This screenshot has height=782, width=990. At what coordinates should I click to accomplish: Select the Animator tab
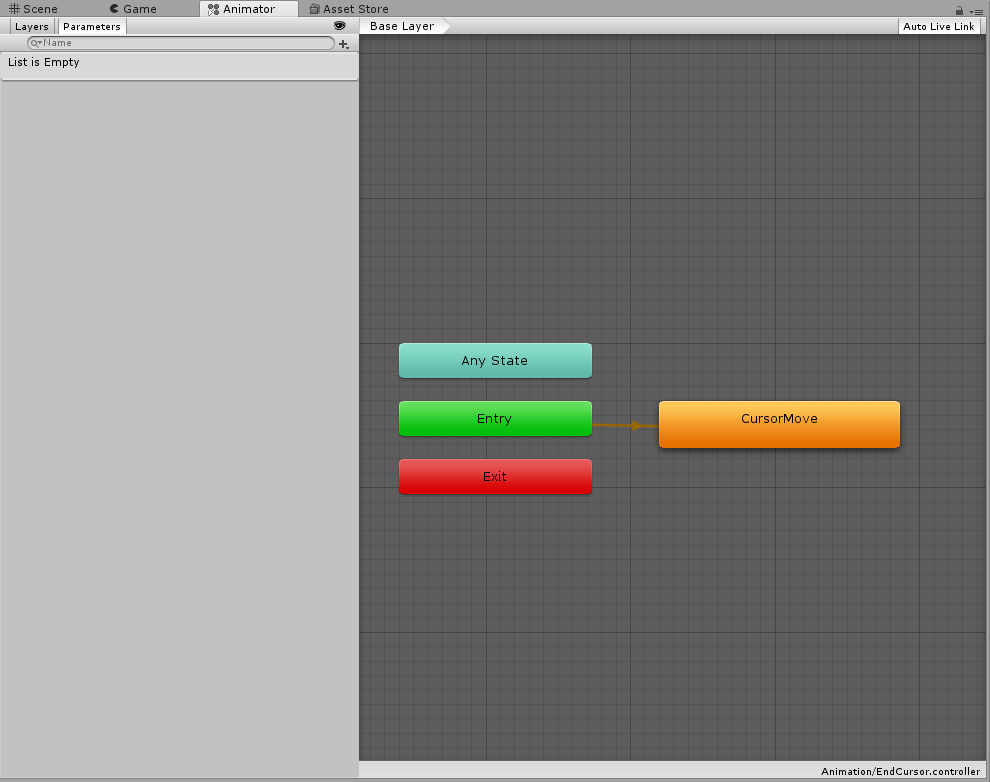coord(249,9)
